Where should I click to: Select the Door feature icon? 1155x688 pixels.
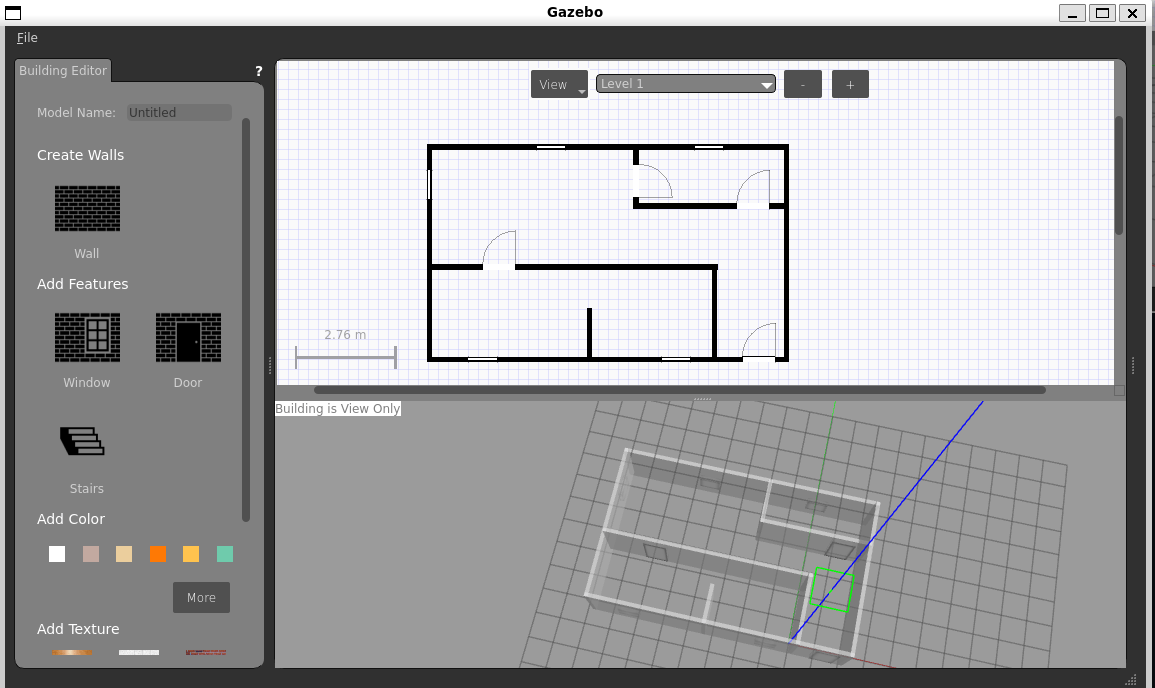[188, 337]
